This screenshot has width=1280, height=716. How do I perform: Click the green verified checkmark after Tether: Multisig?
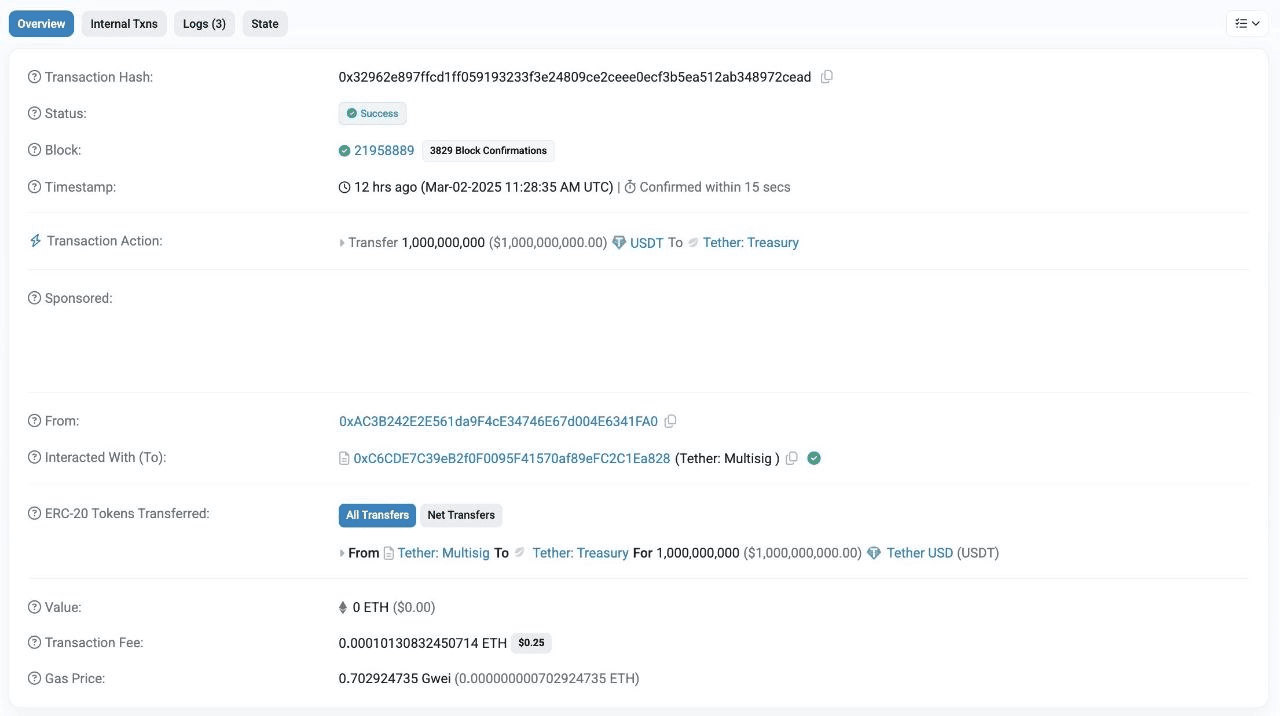coord(814,458)
